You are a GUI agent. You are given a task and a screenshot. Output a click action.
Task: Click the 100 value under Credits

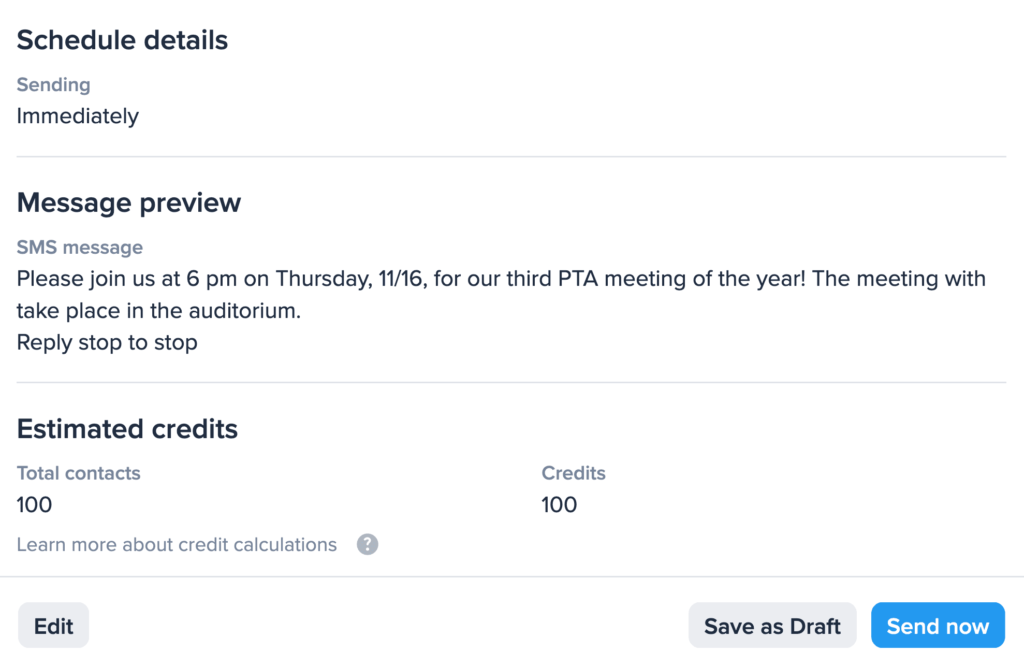coord(559,504)
